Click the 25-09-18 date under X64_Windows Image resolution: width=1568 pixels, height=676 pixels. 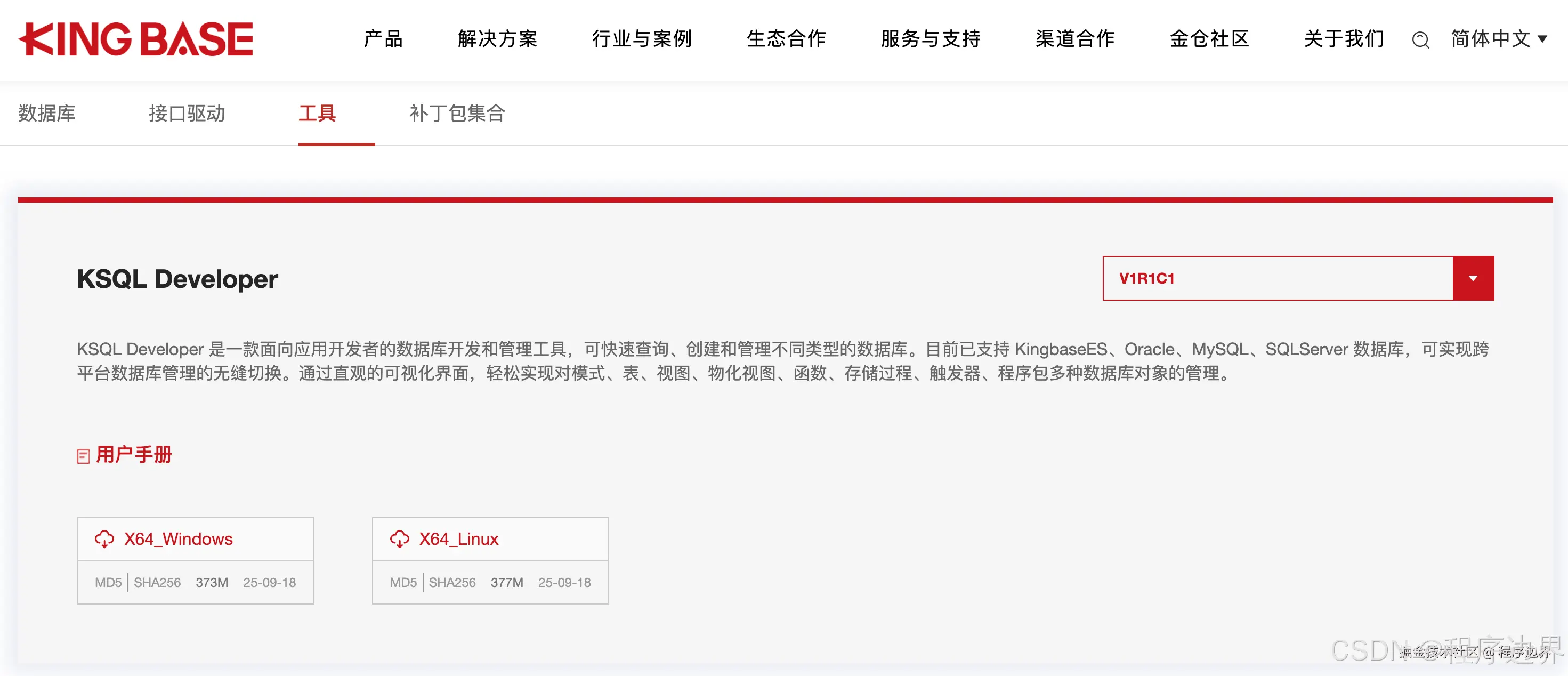coord(270,582)
